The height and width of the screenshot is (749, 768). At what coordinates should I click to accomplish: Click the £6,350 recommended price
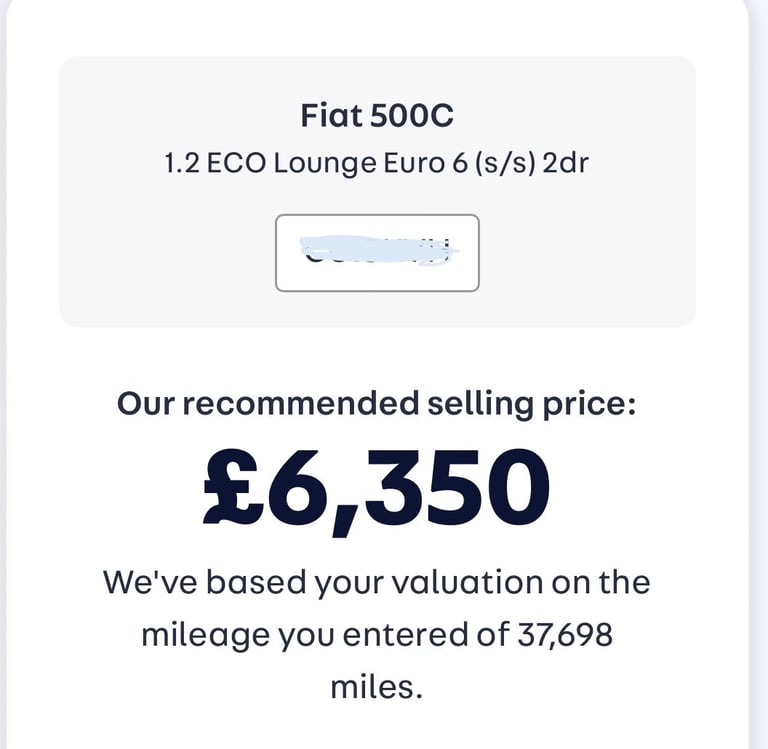tap(377, 489)
